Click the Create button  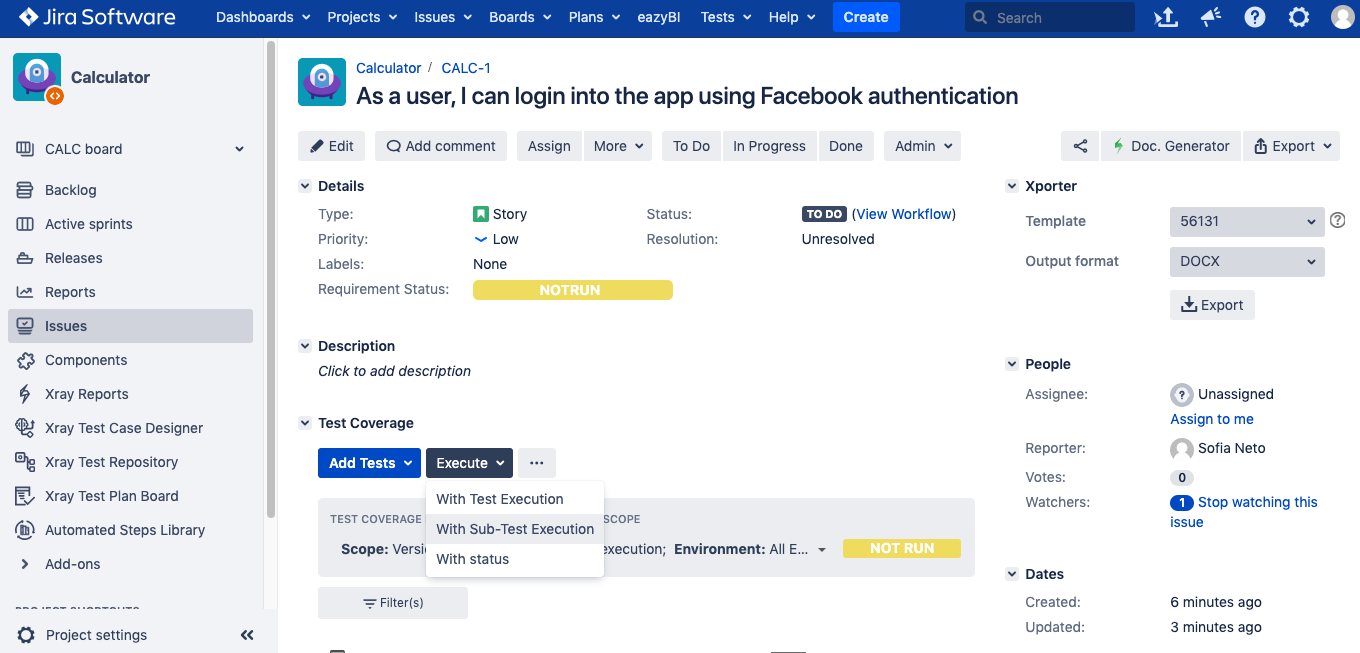tap(866, 17)
